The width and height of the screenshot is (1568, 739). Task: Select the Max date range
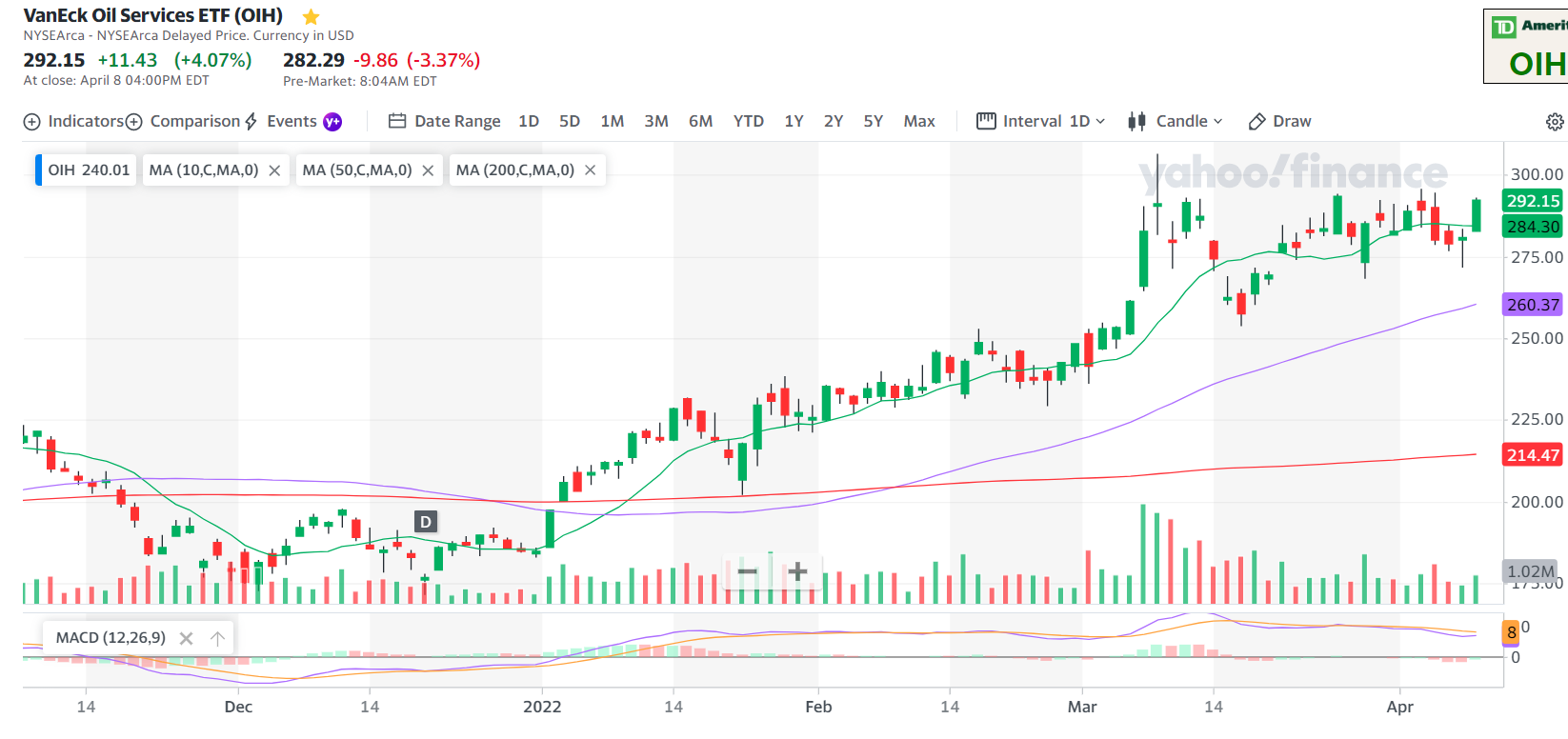click(x=919, y=121)
